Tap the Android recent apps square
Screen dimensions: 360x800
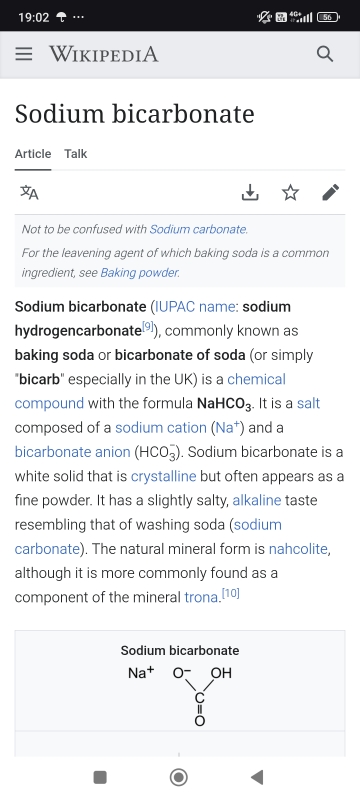pos(100,777)
